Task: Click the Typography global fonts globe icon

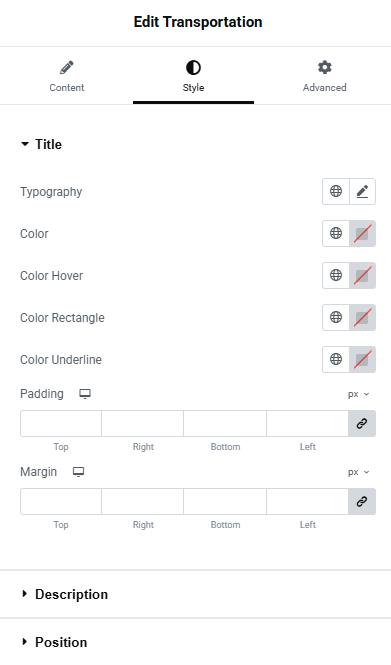Action: [336, 191]
